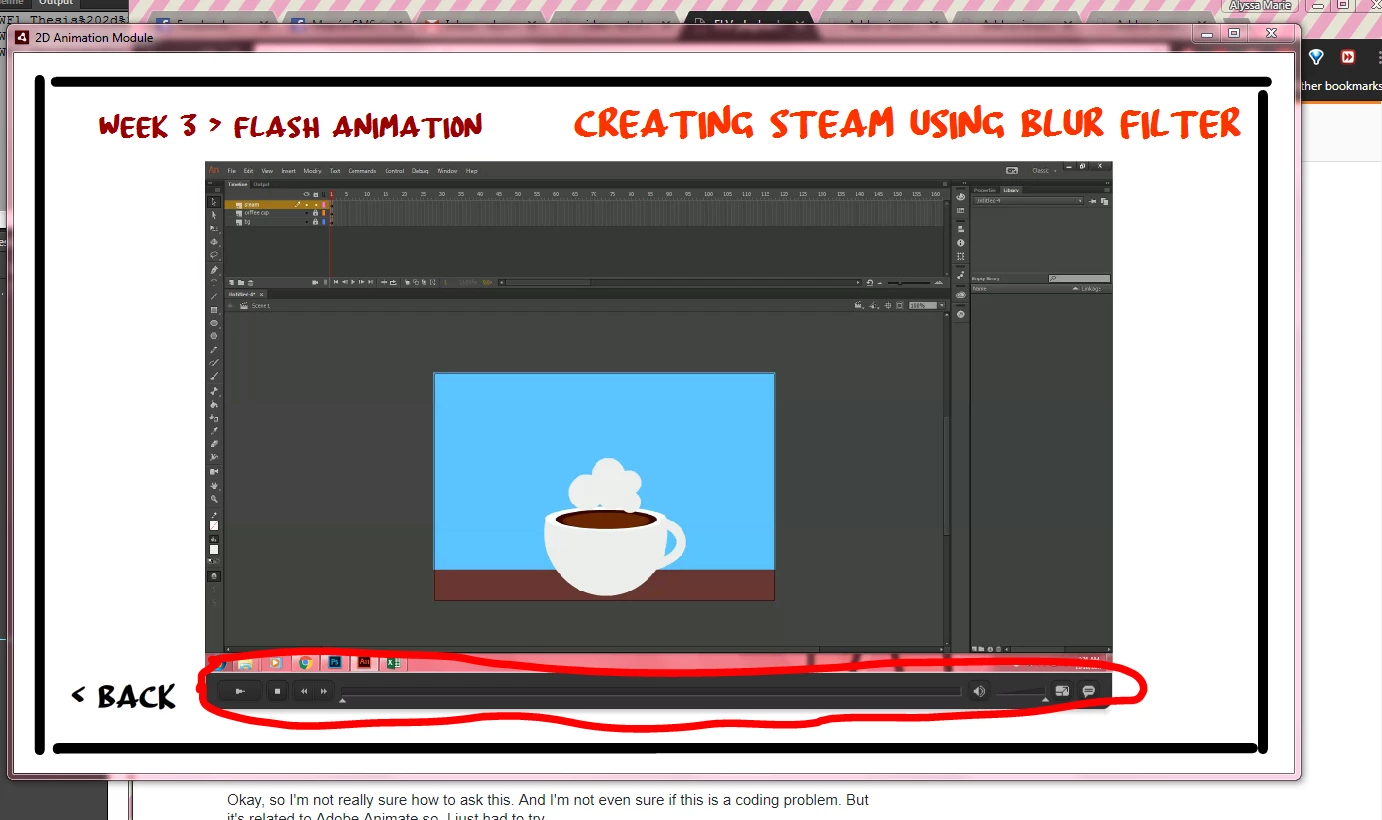Open the Info panel icon
Viewport: 1382px width, 820px height.
[961, 243]
